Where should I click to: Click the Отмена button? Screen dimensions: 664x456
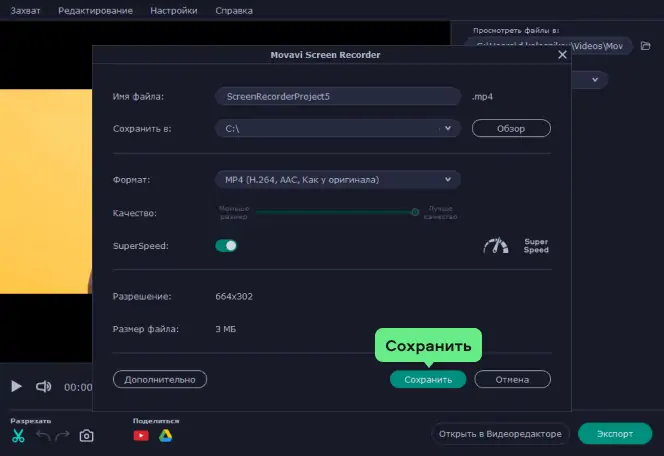coord(512,379)
